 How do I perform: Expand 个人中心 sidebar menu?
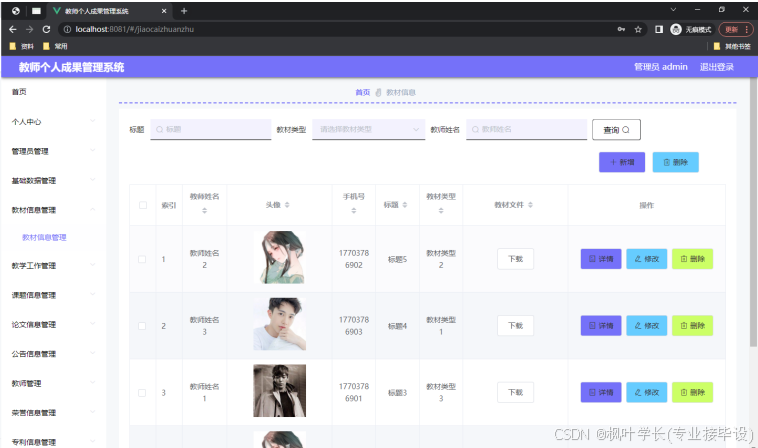click(53, 122)
